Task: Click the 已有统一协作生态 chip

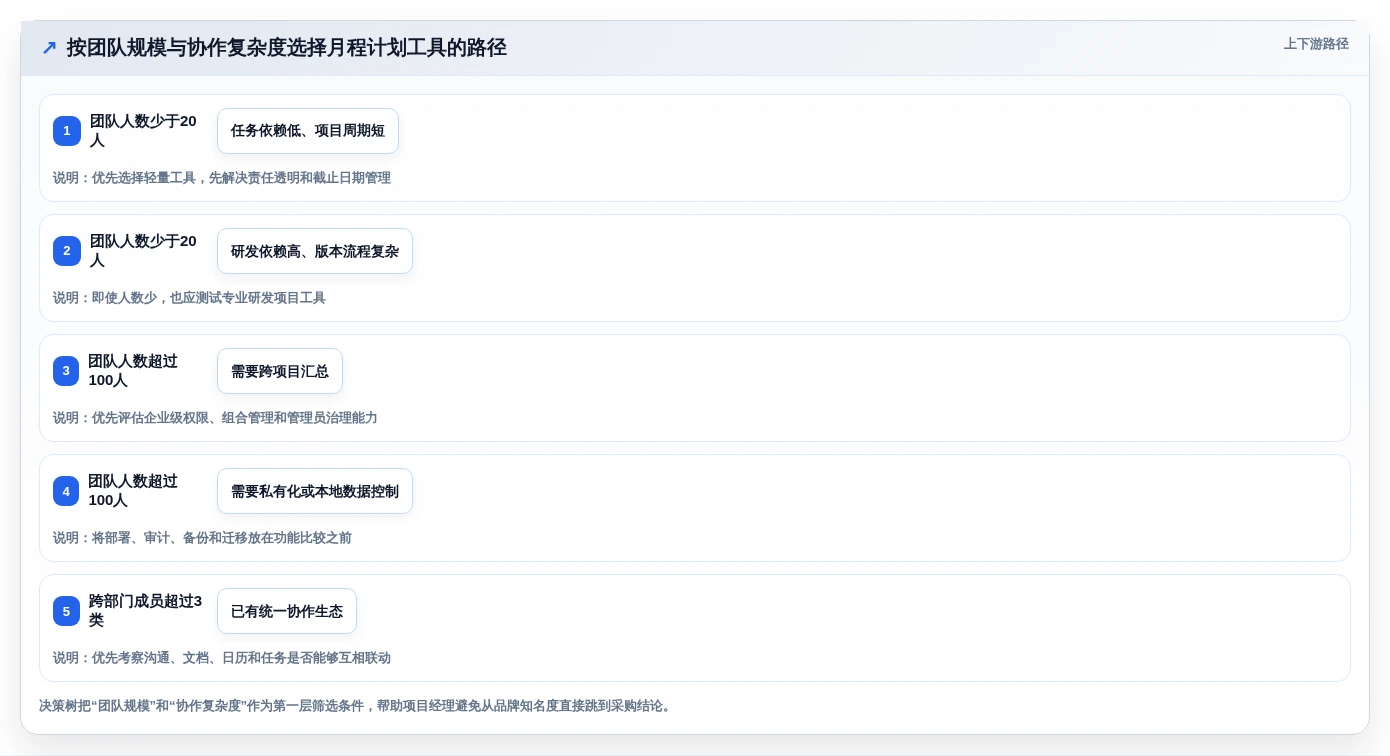Action: point(287,611)
